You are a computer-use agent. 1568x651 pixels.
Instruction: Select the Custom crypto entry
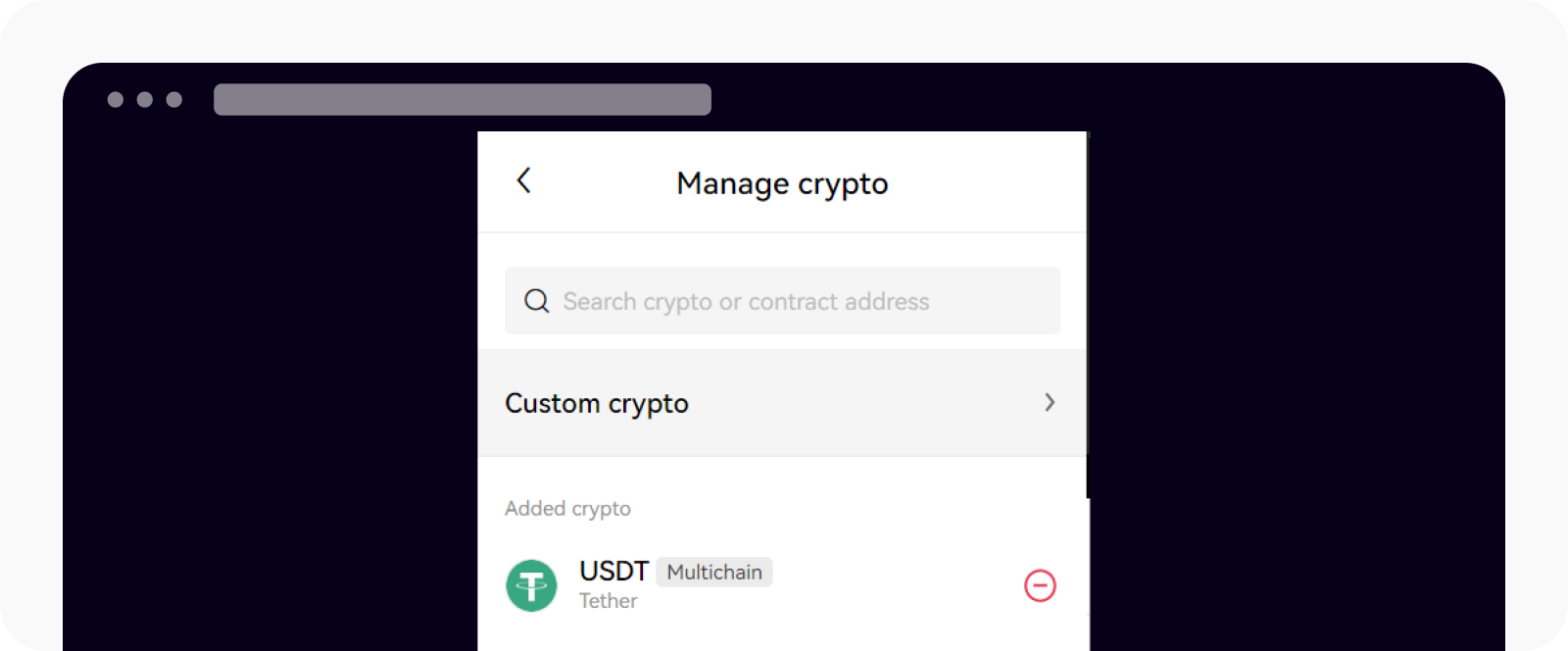tap(597, 403)
